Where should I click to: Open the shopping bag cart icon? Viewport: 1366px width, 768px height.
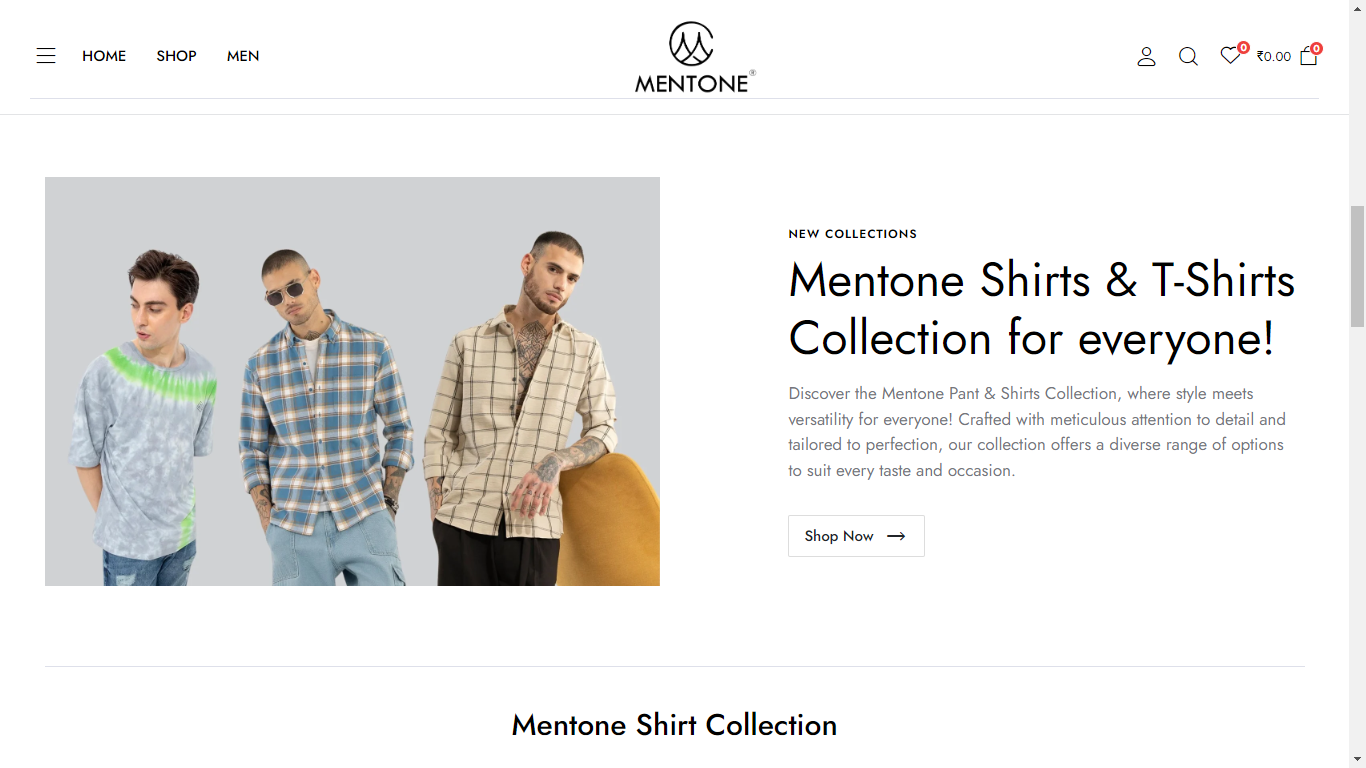pos(1308,57)
